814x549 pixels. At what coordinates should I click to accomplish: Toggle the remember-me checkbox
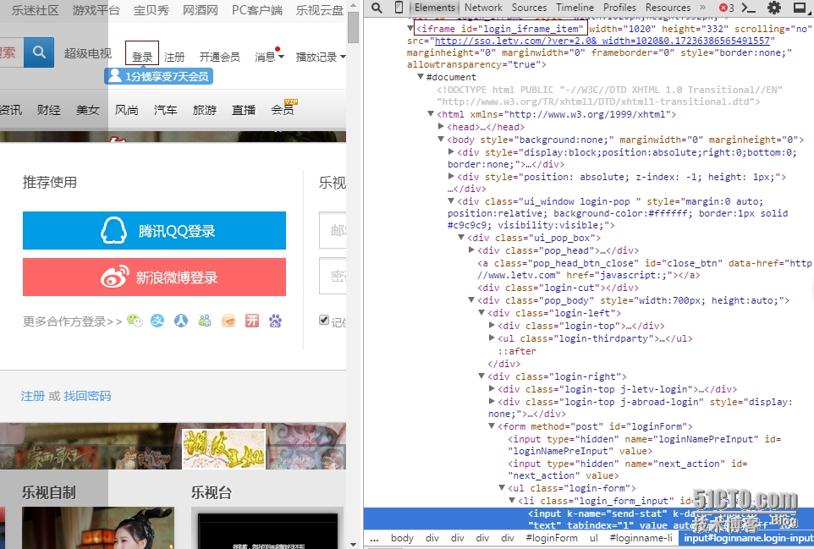[x=324, y=320]
